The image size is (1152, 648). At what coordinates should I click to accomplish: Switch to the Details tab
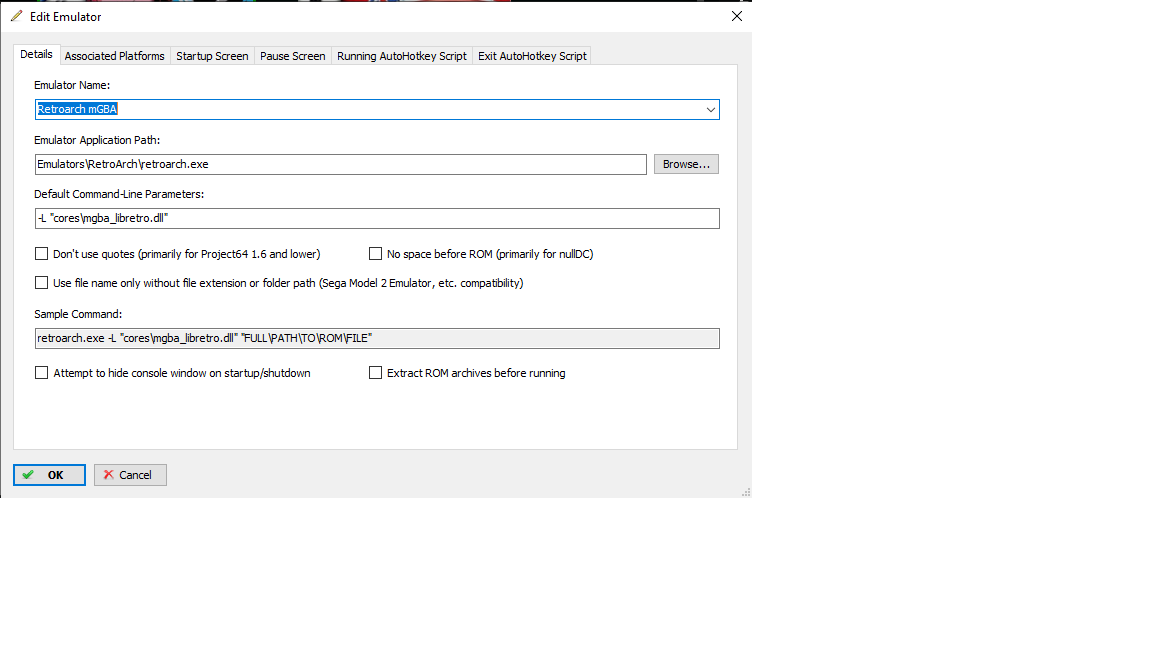tap(36, 54)
